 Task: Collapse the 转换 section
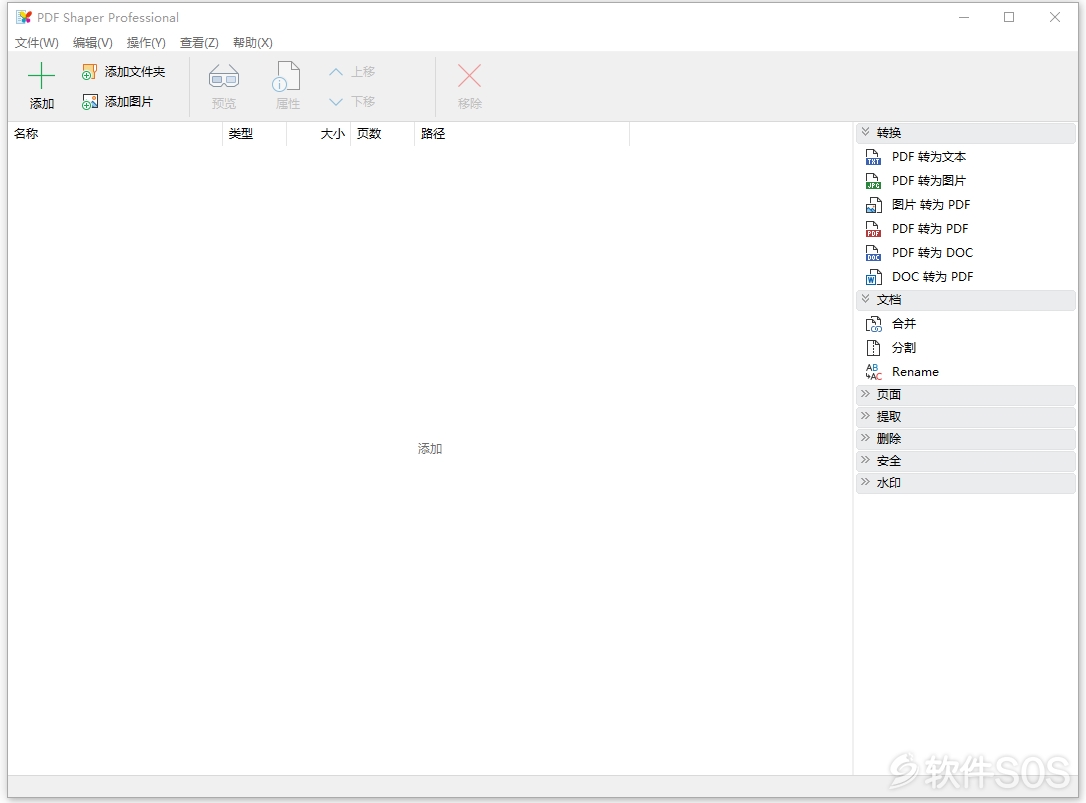coord(965,132)
